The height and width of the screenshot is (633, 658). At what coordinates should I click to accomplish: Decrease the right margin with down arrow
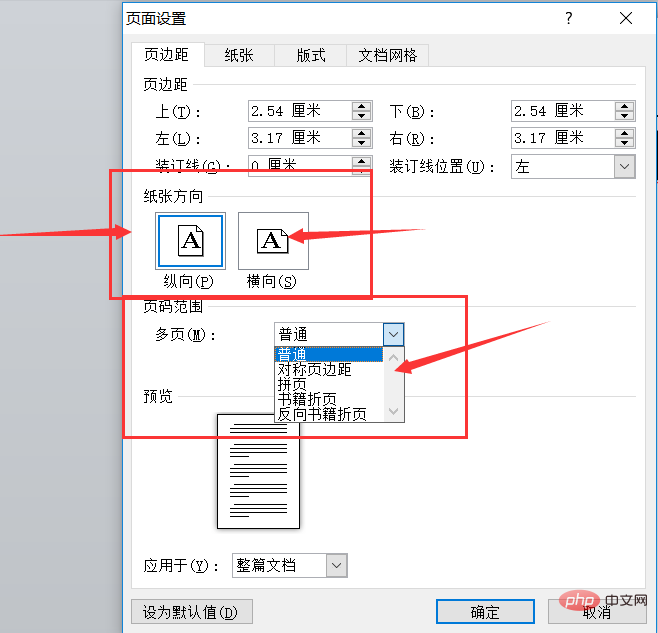point(624,143)
